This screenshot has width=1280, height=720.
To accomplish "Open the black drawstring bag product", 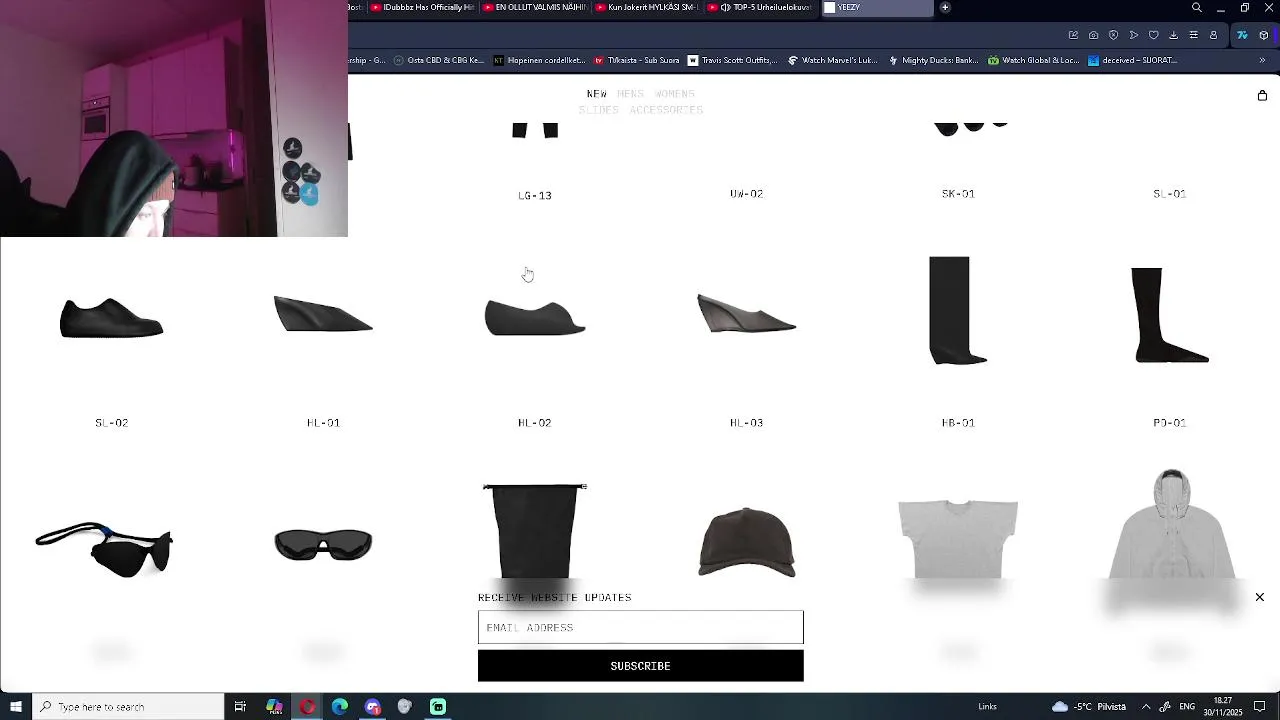I will (535, 531).
